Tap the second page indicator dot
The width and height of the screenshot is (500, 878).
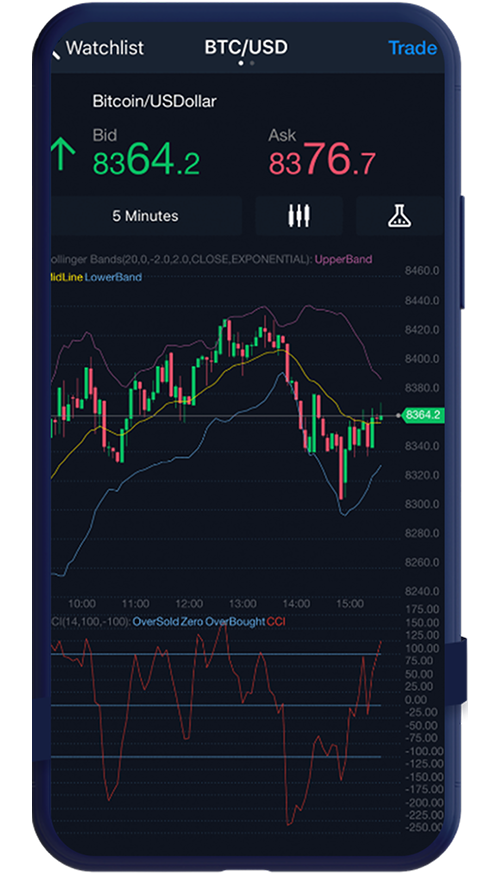point(252,63)
